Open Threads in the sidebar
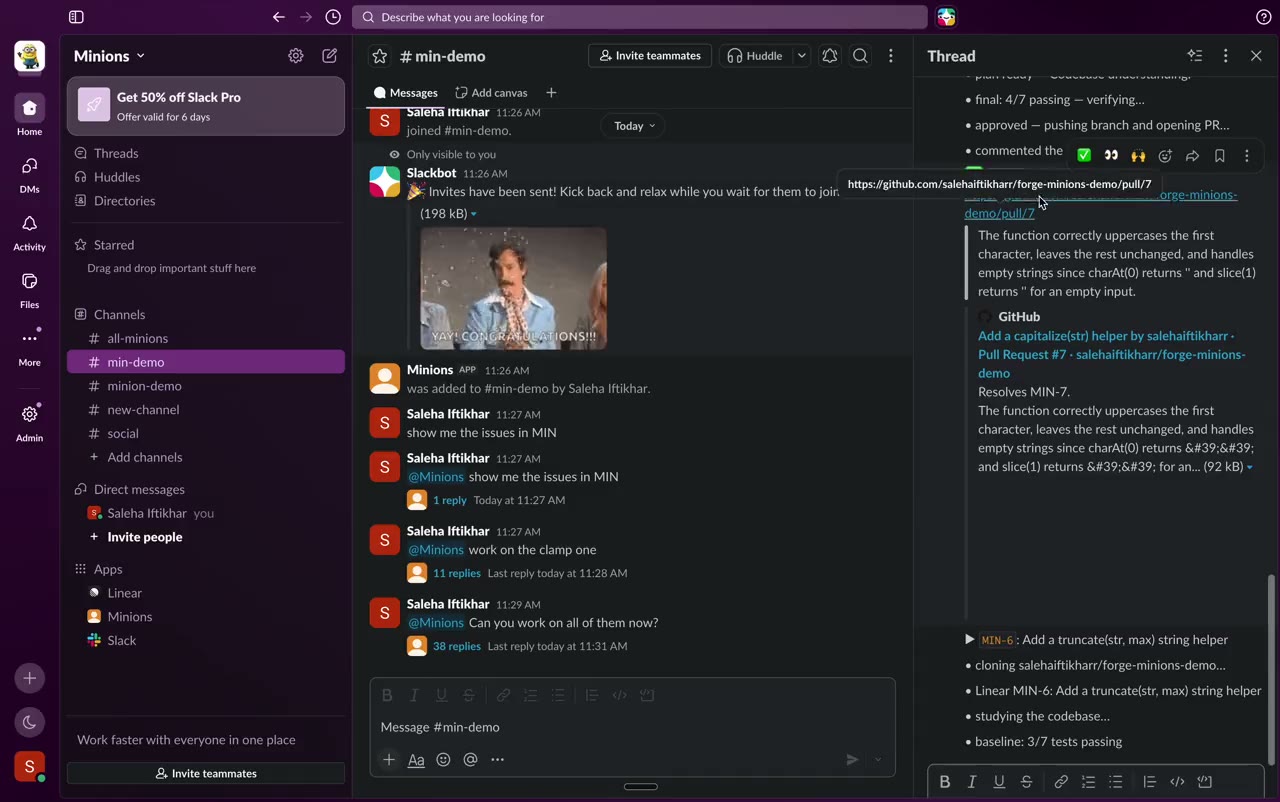The width and height of the screenshot is (1280, 802). click(206, 153)
